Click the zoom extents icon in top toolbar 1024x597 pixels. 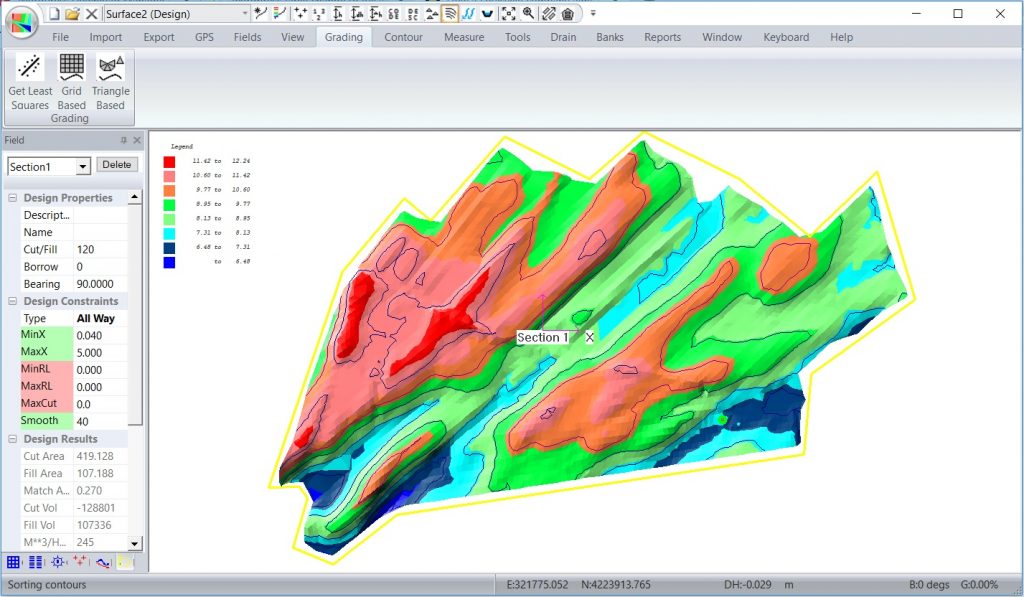point(508,14)
